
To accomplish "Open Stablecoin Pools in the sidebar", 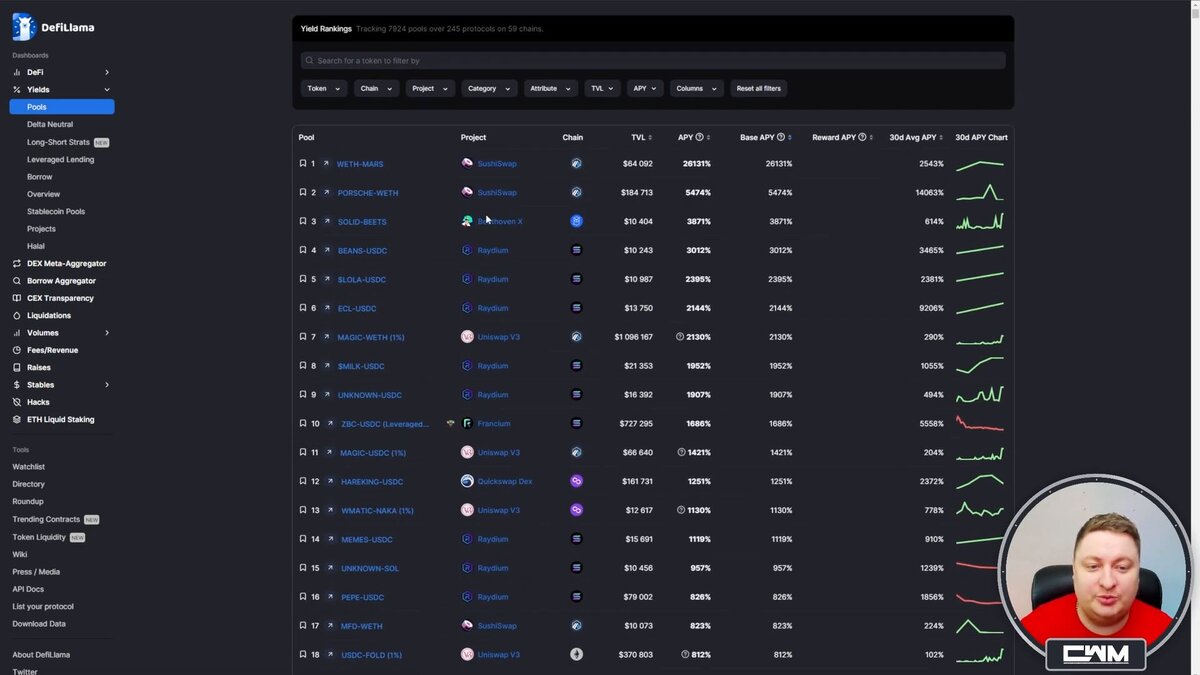I will [x=56, y=211].
